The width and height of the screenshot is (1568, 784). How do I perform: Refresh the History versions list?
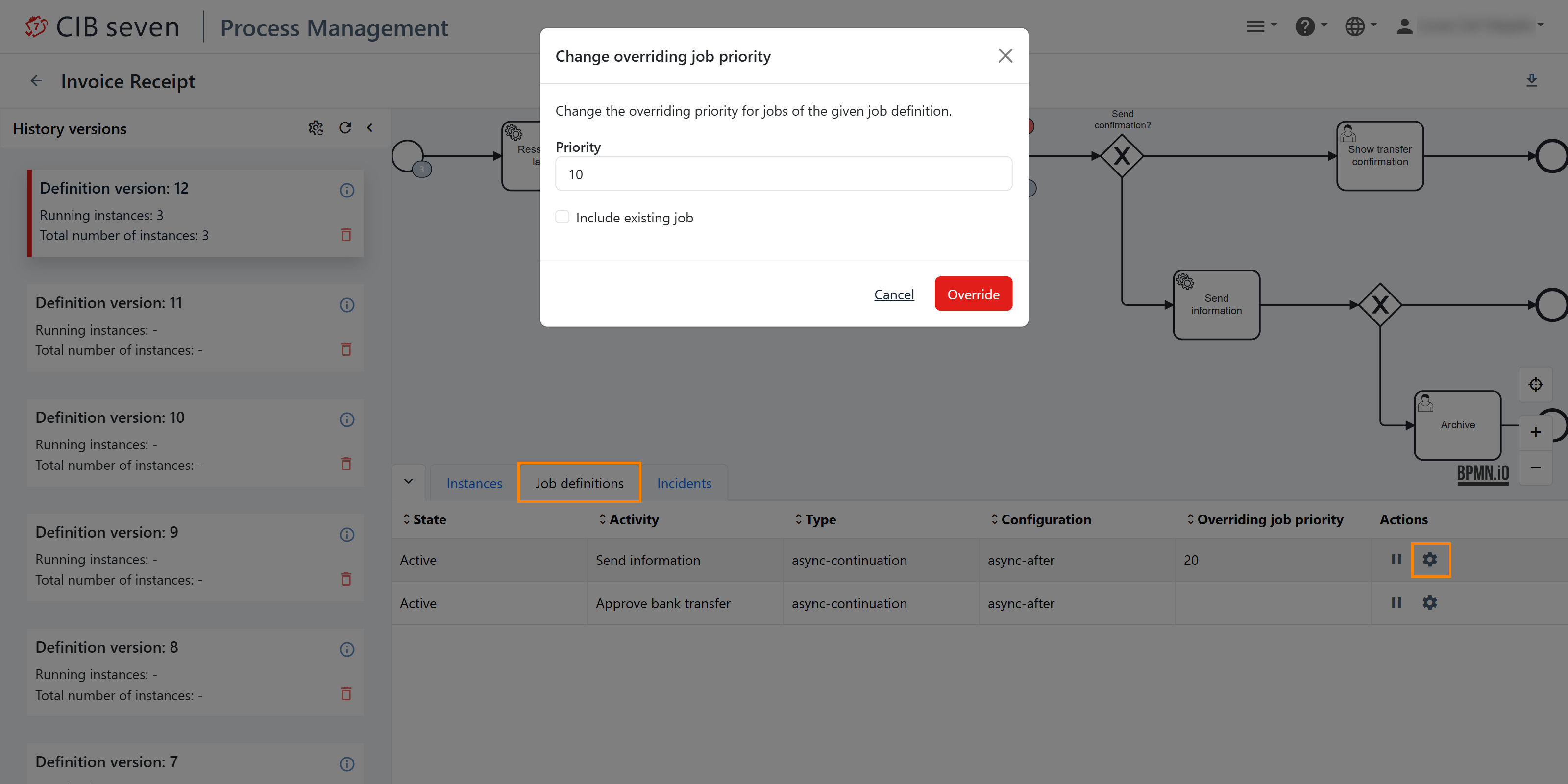345,128
